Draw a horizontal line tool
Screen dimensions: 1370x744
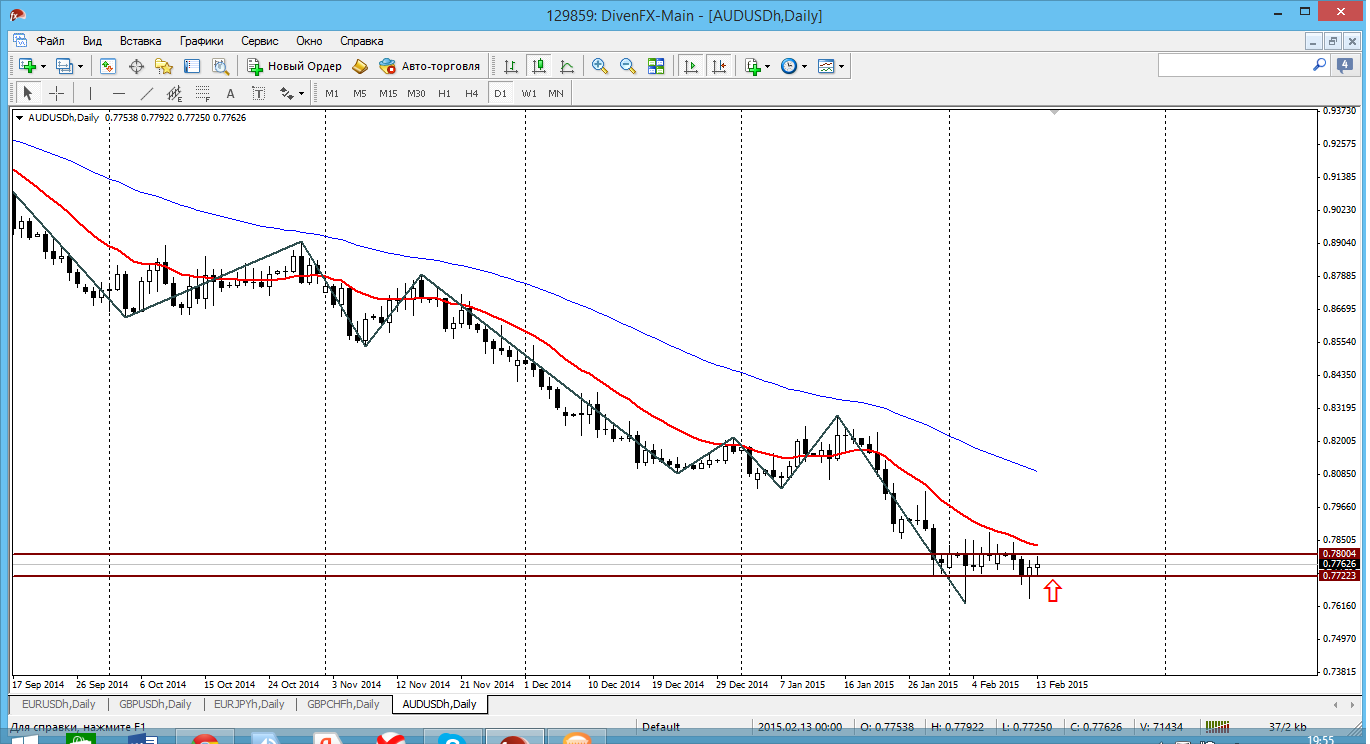coord(119,93)
